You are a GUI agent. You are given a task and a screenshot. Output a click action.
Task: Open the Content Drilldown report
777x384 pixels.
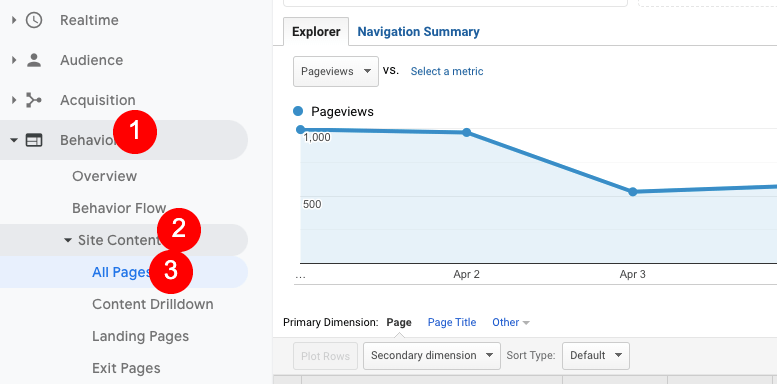pyautogui.click(x=153, y=304)
